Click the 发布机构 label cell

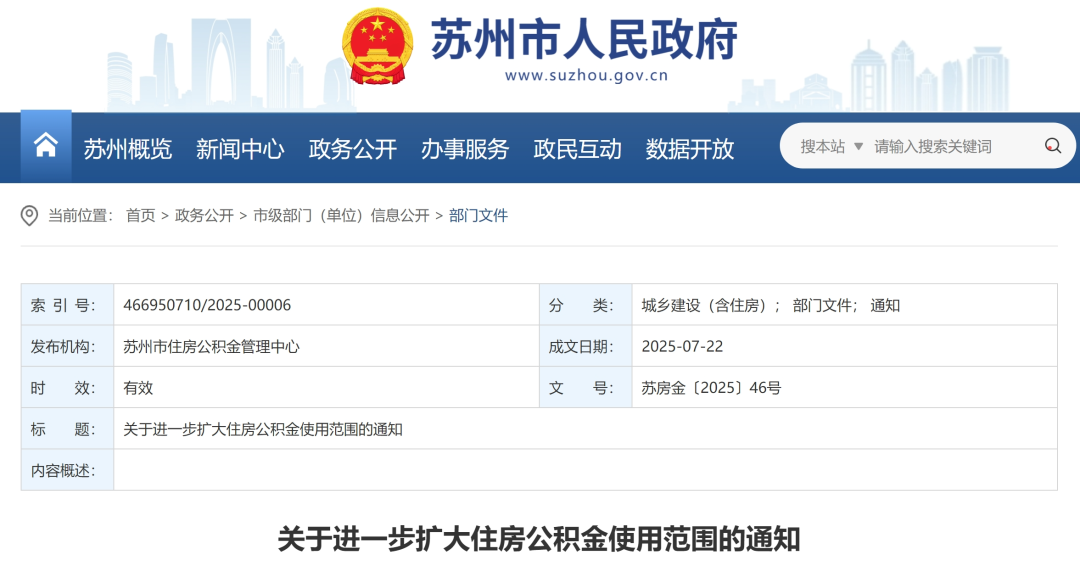coord(68,346)
